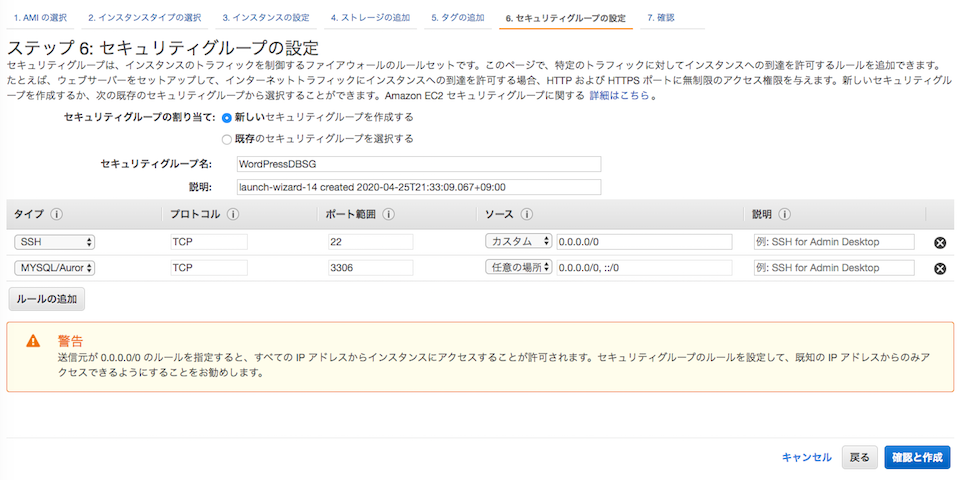The height and width of the screenshot is (480, 960).
Task: Click the キャンセル link
Action: coord(807,457)
